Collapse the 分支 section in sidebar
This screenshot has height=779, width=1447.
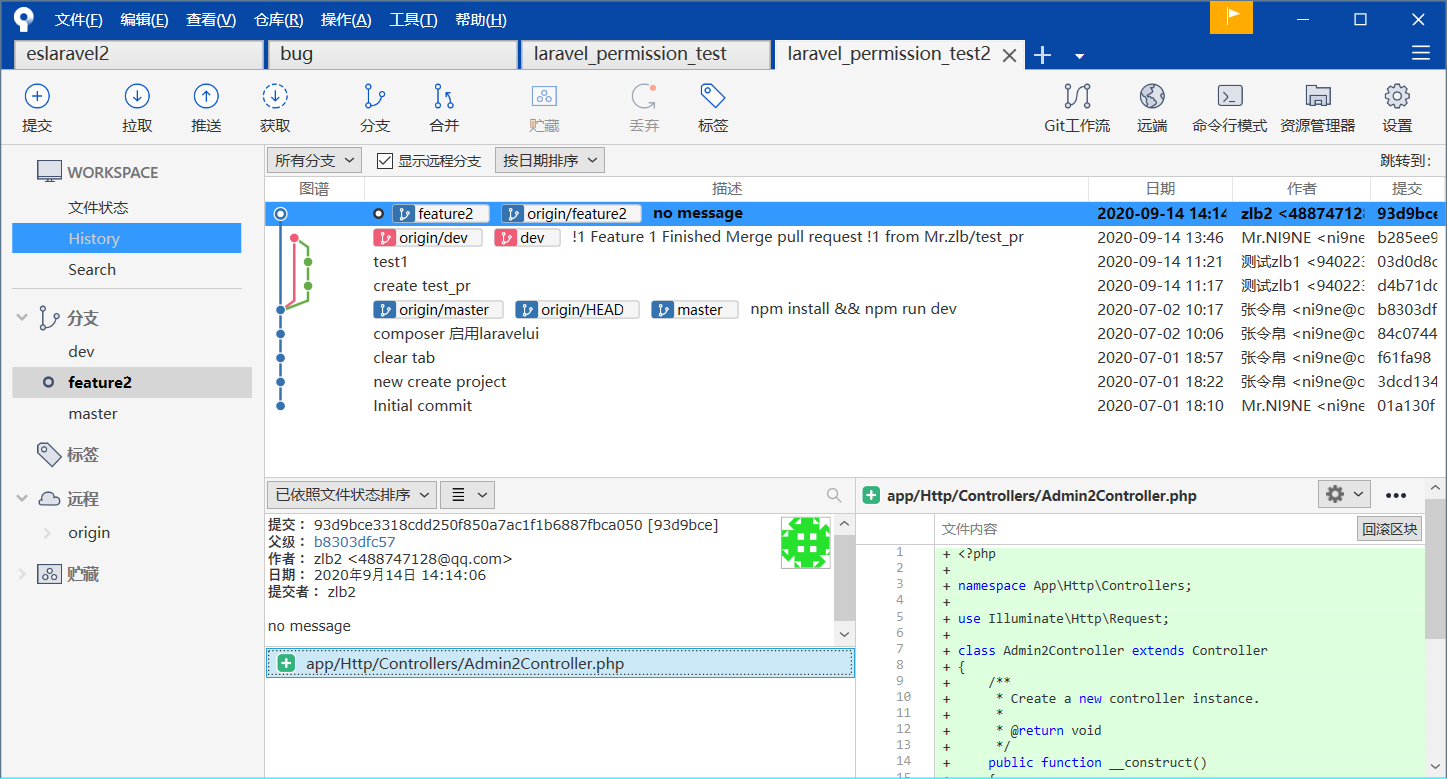tap(22, 318)
